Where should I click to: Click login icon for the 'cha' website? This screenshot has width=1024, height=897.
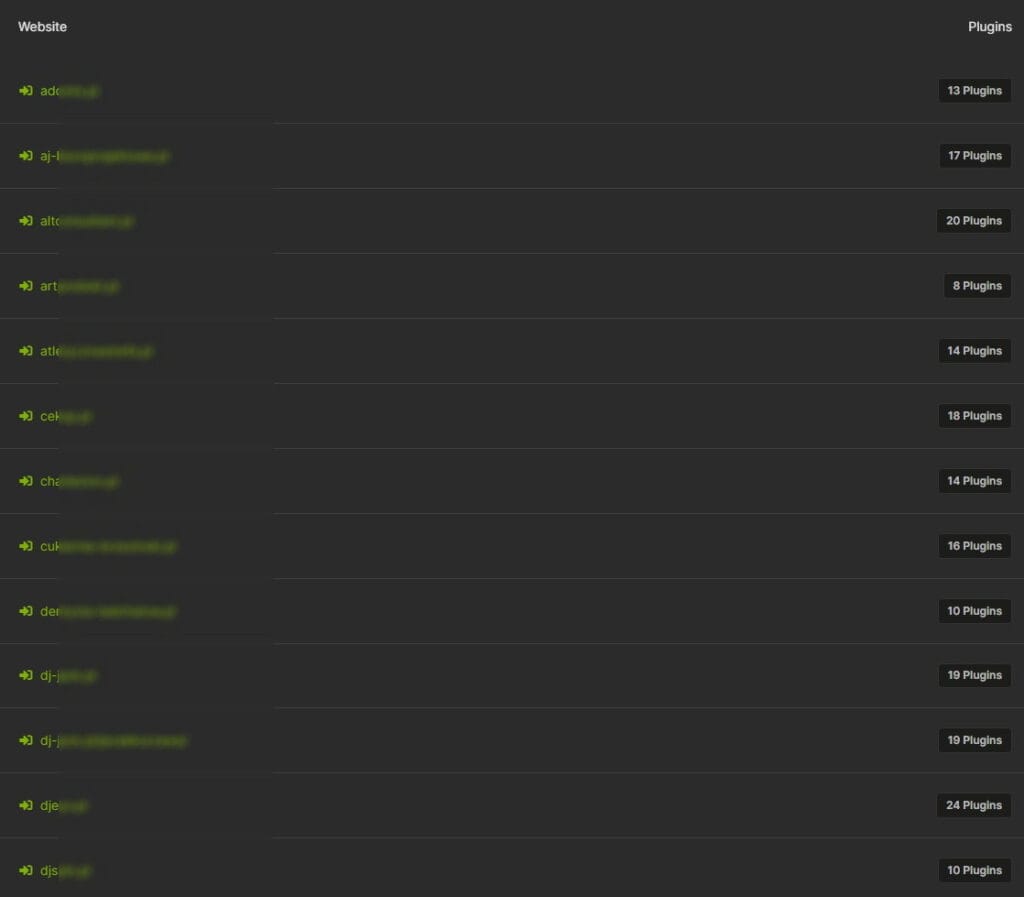(25, 481)
